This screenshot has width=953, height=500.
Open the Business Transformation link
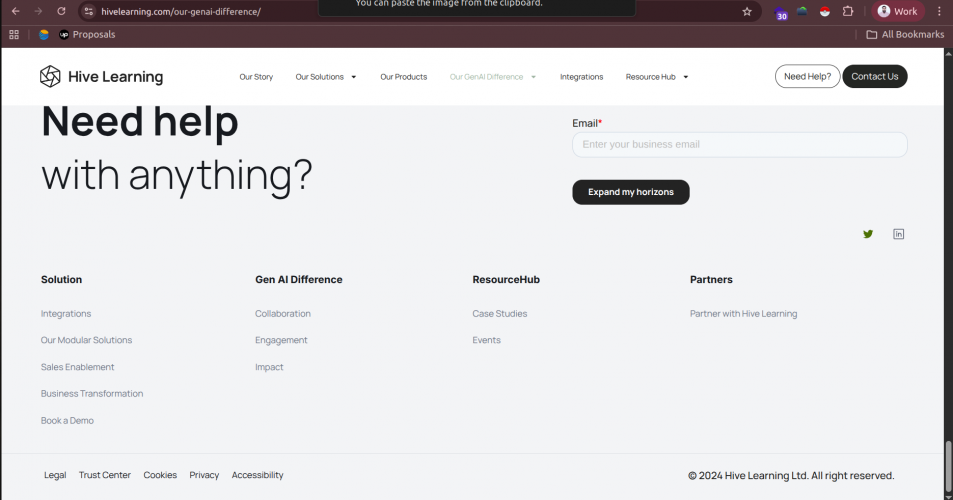92,394
